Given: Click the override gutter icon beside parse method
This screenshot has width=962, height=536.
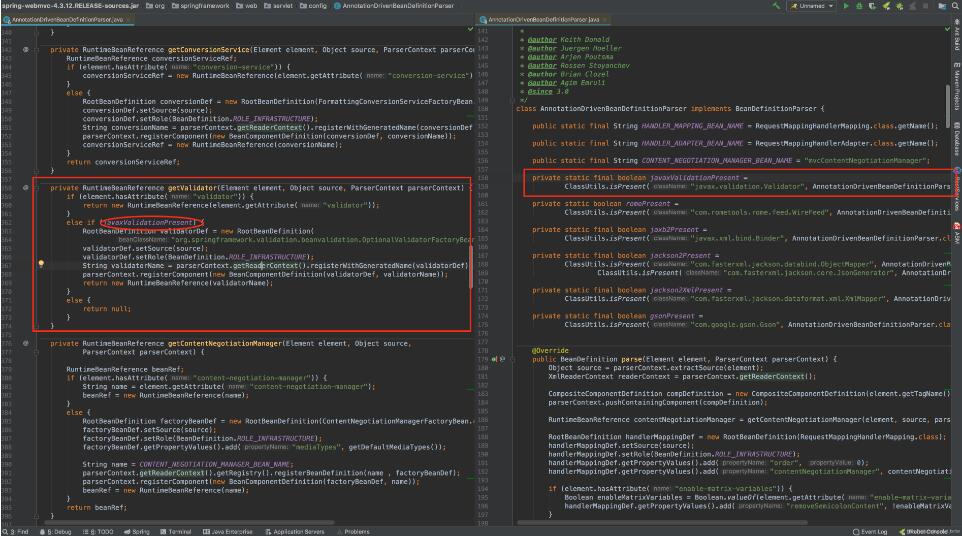Looking at the screenshot, I should pos(494,359).
